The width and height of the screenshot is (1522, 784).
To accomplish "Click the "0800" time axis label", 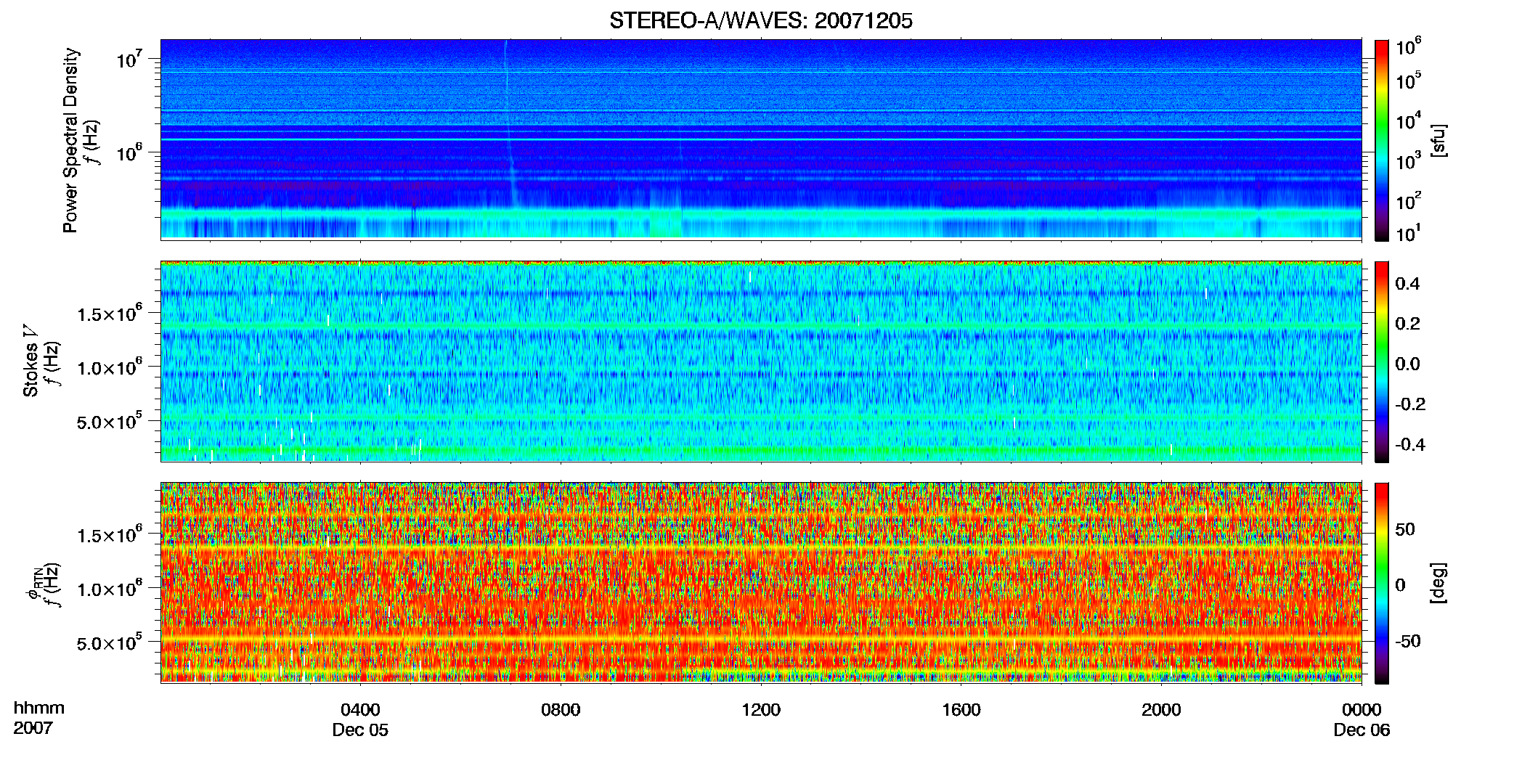I will point(561,710).
